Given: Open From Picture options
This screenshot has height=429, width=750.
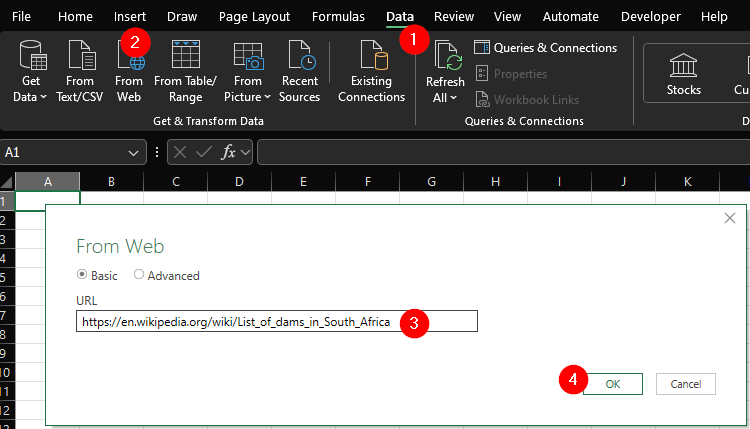Looking at the screenshot, I should tap(247, 71).
